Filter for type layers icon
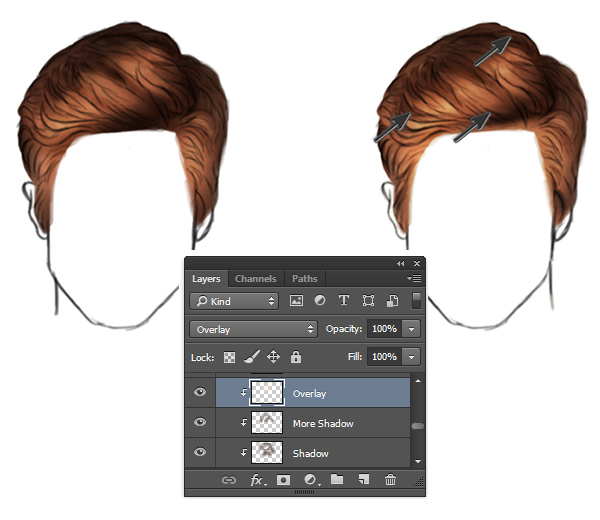Screen dimensions: 600x520 344,300
